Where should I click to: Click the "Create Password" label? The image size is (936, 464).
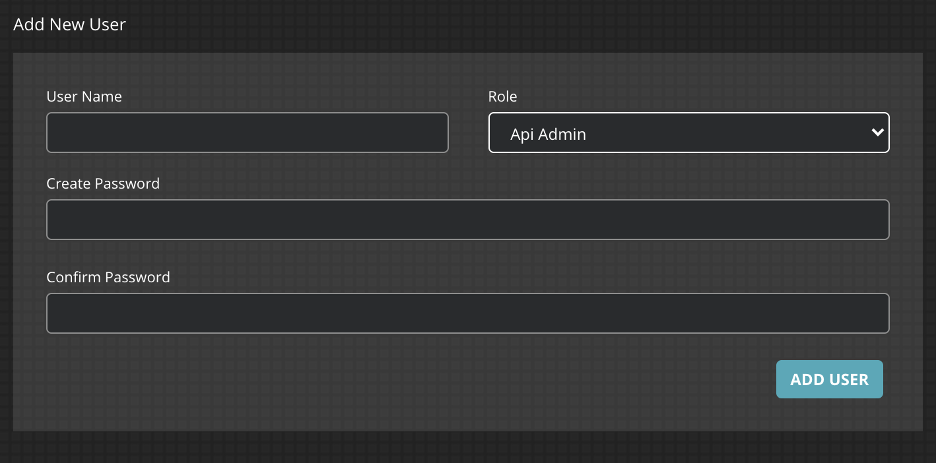[103, 184]
